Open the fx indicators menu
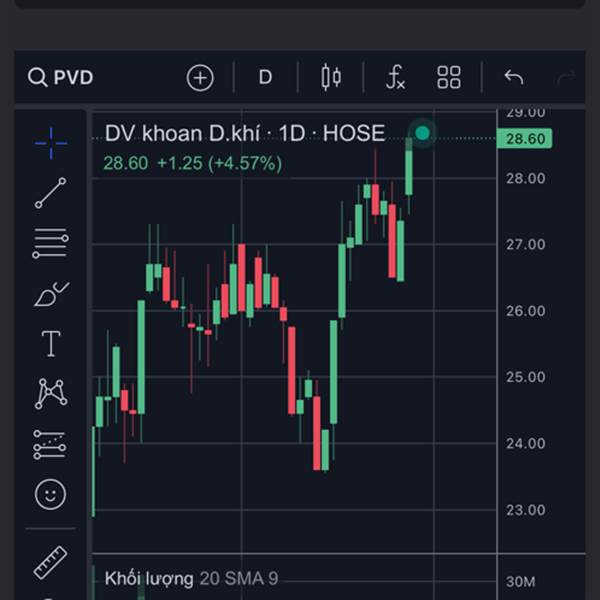The image size is (600, 600). pyautogui.click(x=395, y=77)
